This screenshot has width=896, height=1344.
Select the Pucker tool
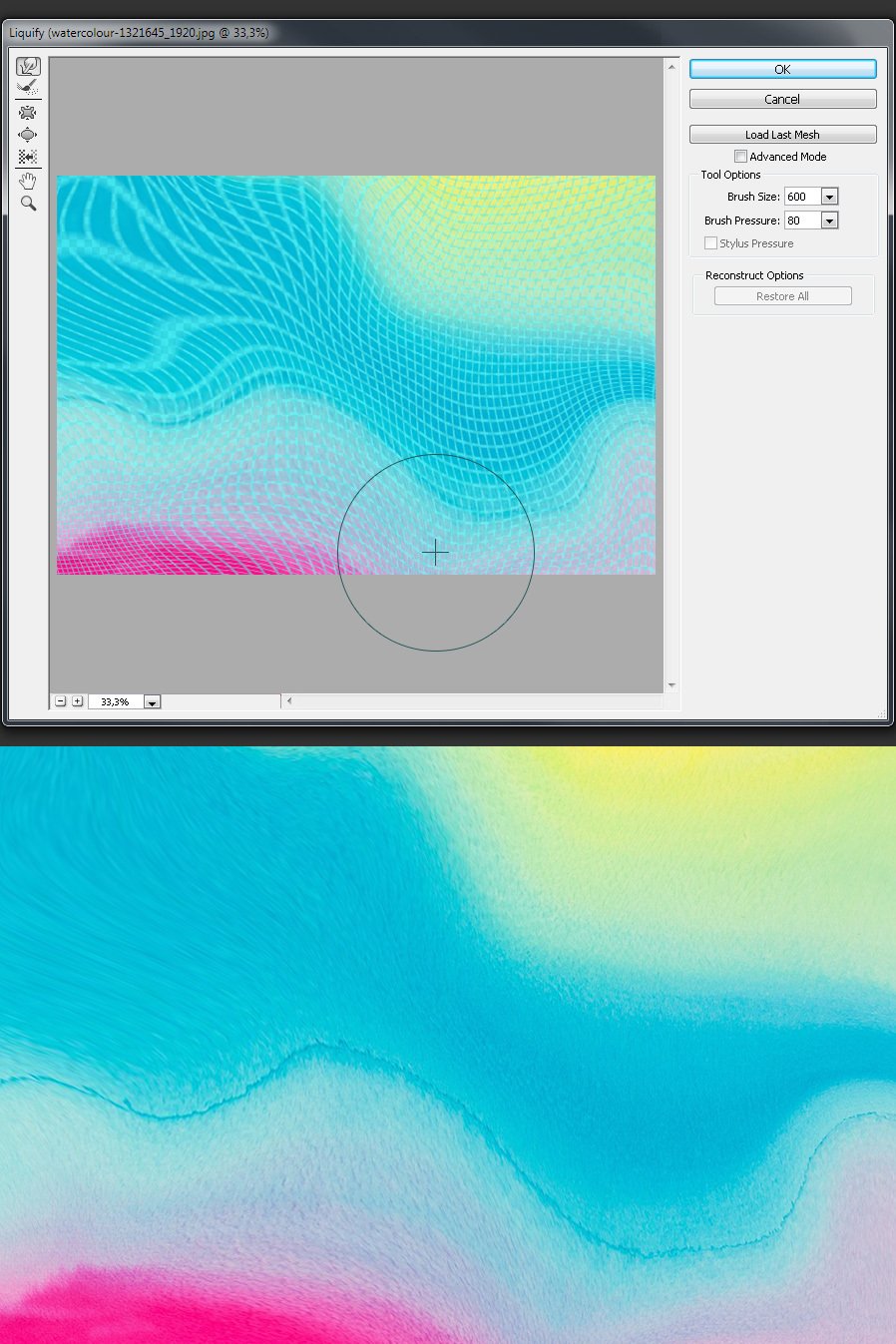click(28, 112)
